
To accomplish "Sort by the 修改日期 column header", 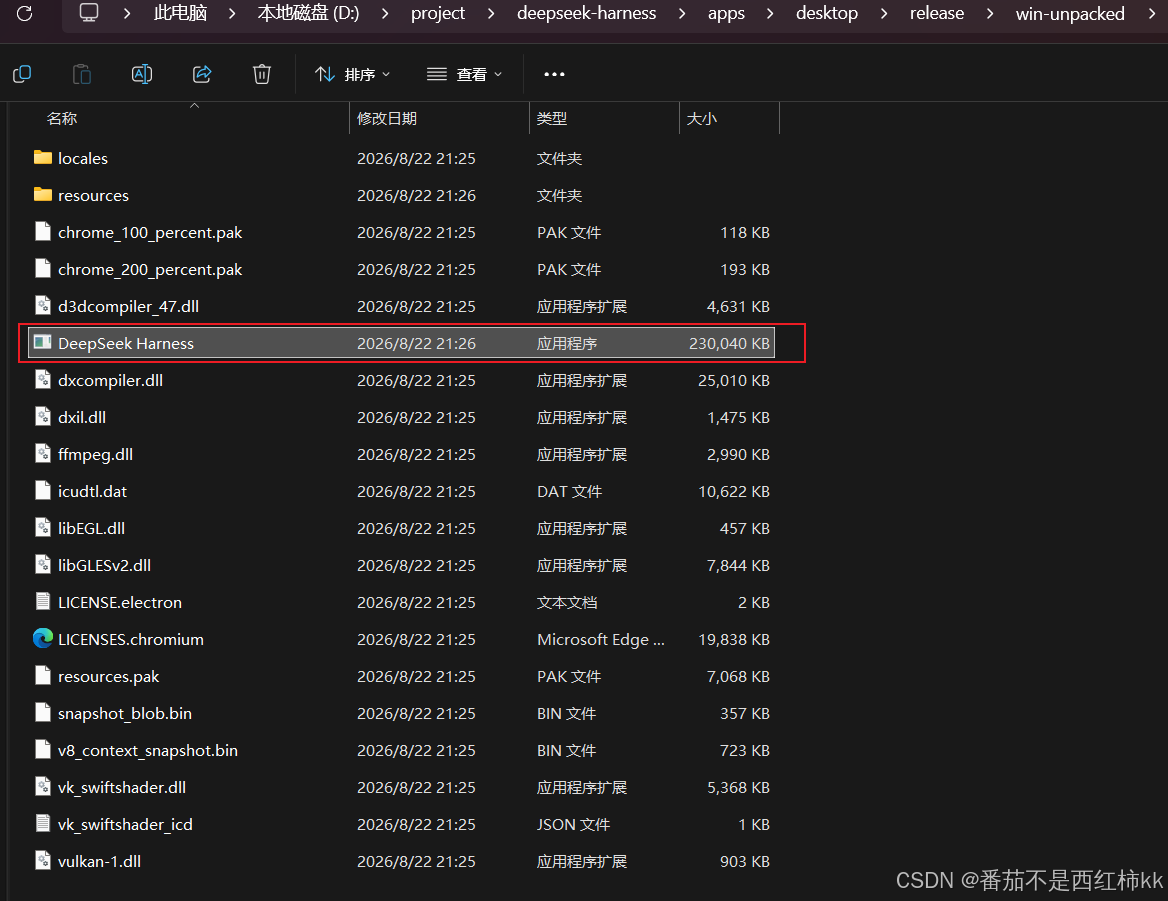I will pos(387,118).
